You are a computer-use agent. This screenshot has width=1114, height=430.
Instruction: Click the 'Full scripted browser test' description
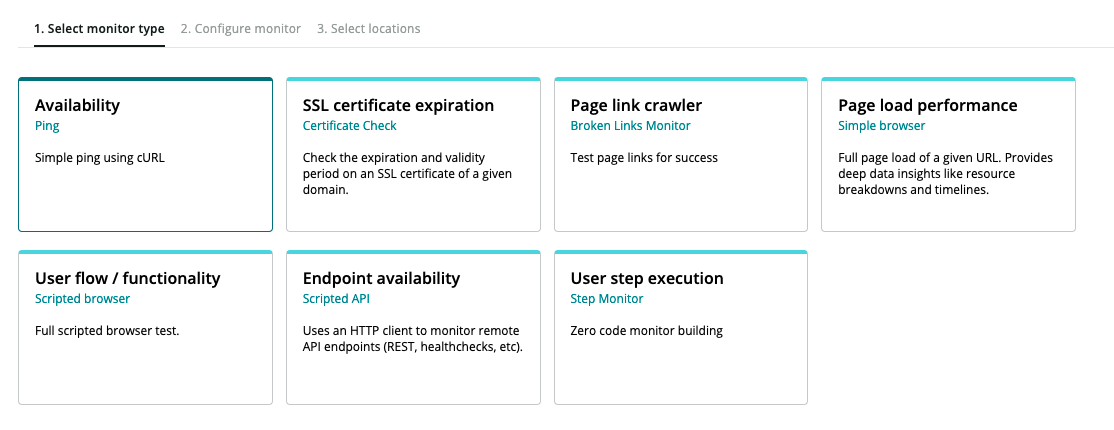(x=107, y=330)
